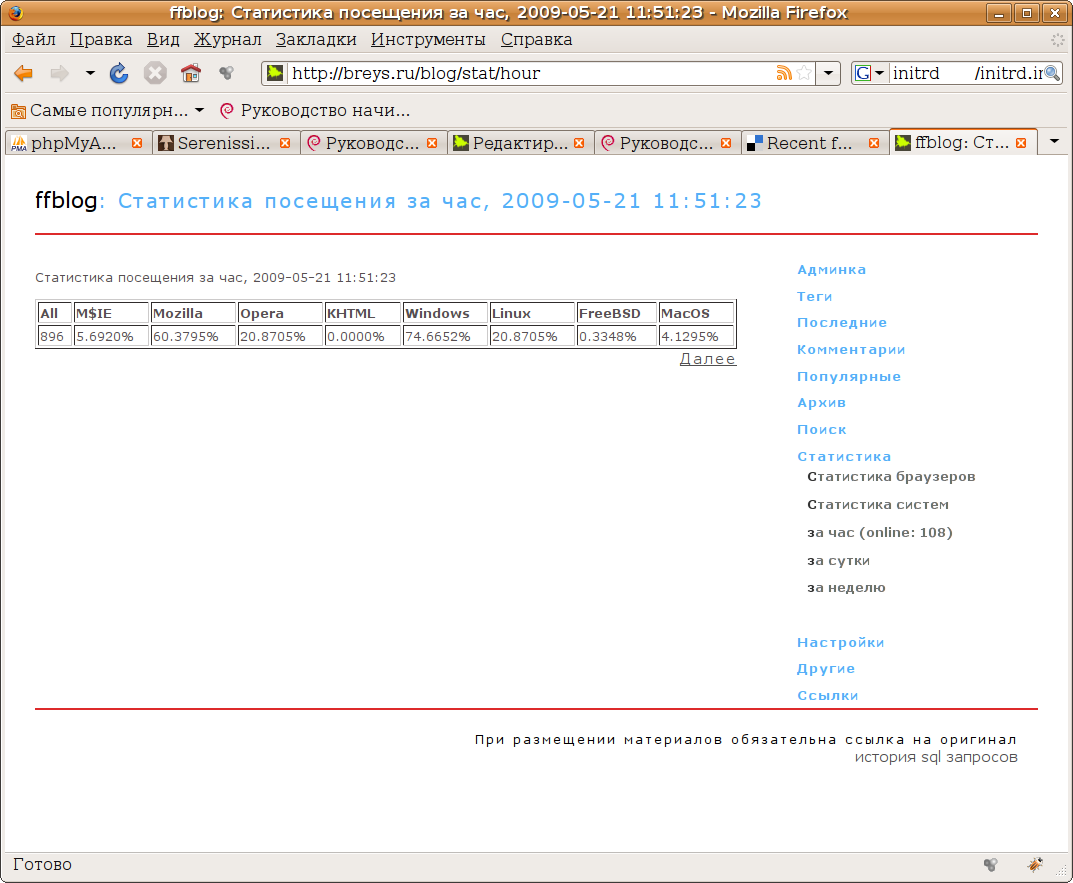The image size is (1073, 883).
Task: Open the Закладки menu
Action: (316, 40)
